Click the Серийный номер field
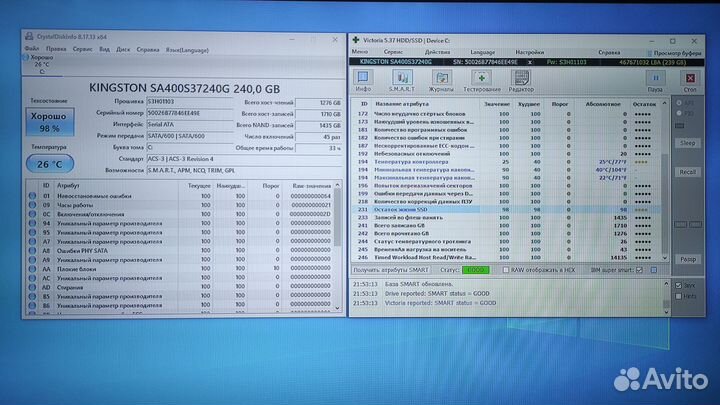The width and height of the screenshot is (720, 405). pos(189,113)
